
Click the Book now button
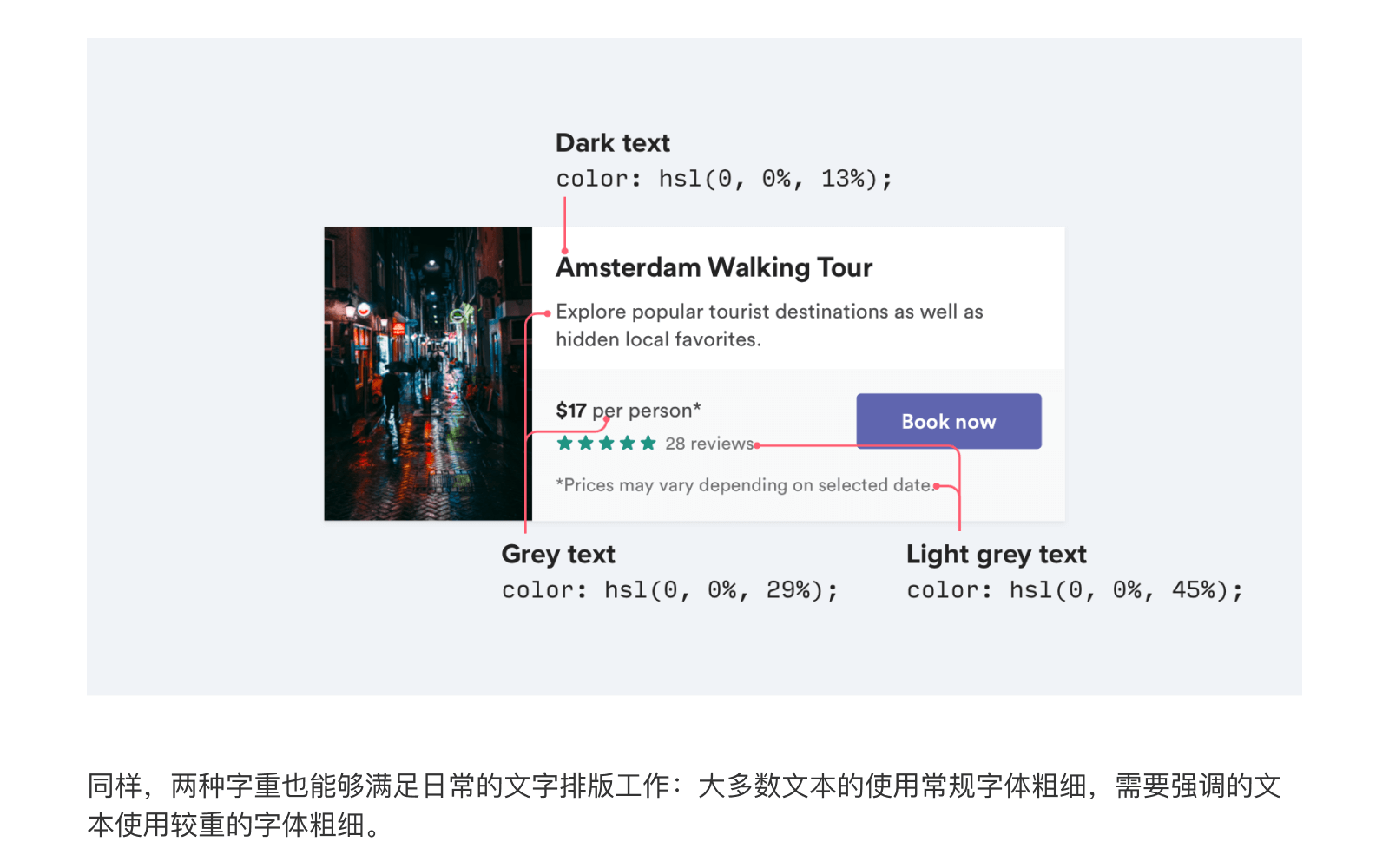point(948,422)
